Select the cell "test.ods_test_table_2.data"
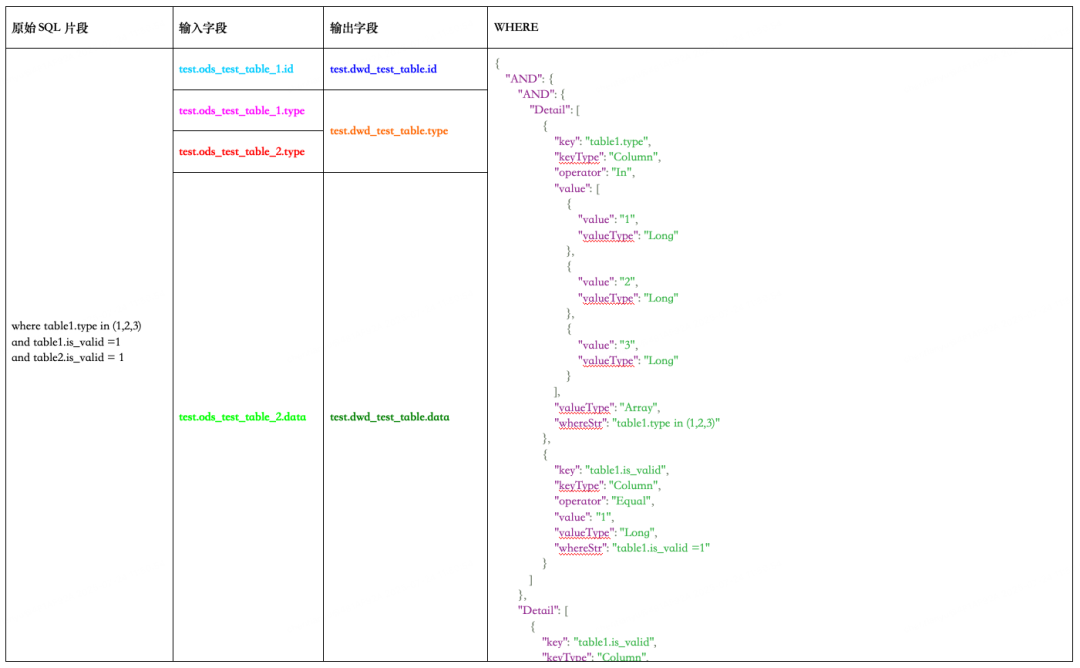This screenshot has width=1080, height=668. coord(248,417)
